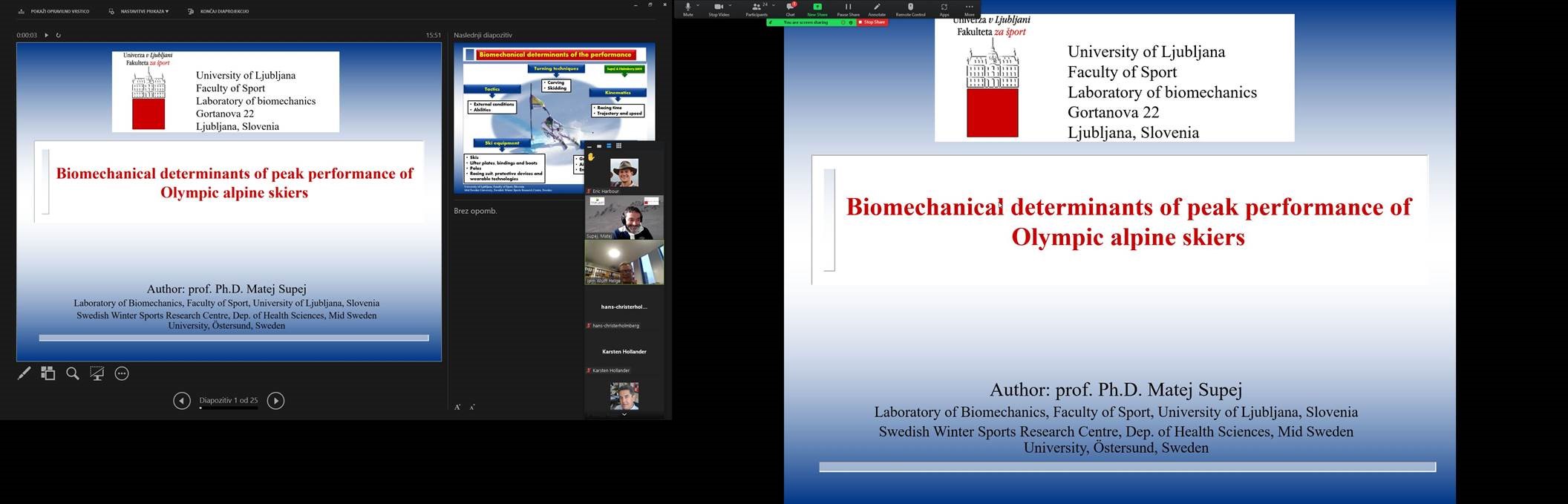Click the red Stop Share button
1568x504 pixels.
pyautogui.click(x=872, y=22)
